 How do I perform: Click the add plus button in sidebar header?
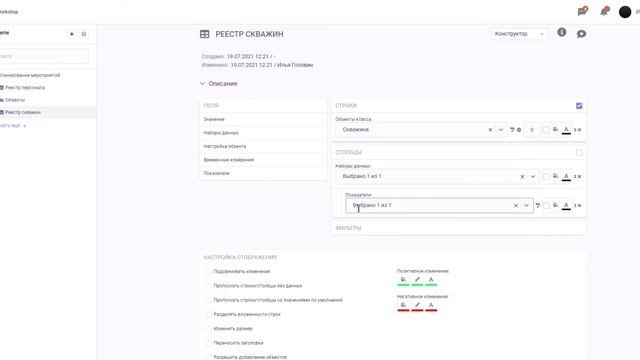pos(71,34)
